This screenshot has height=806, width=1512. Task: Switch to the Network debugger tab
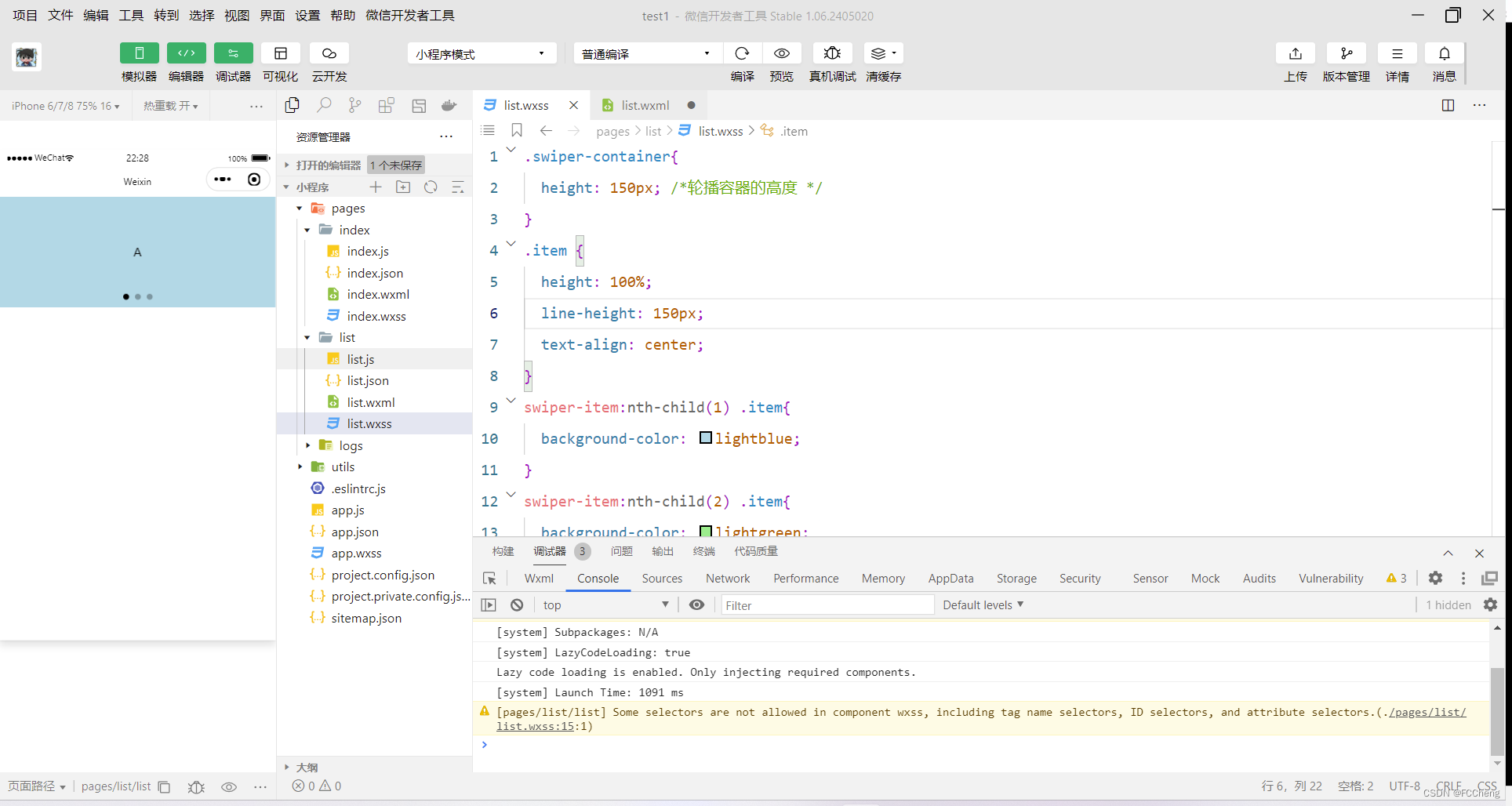click(727, 578)
